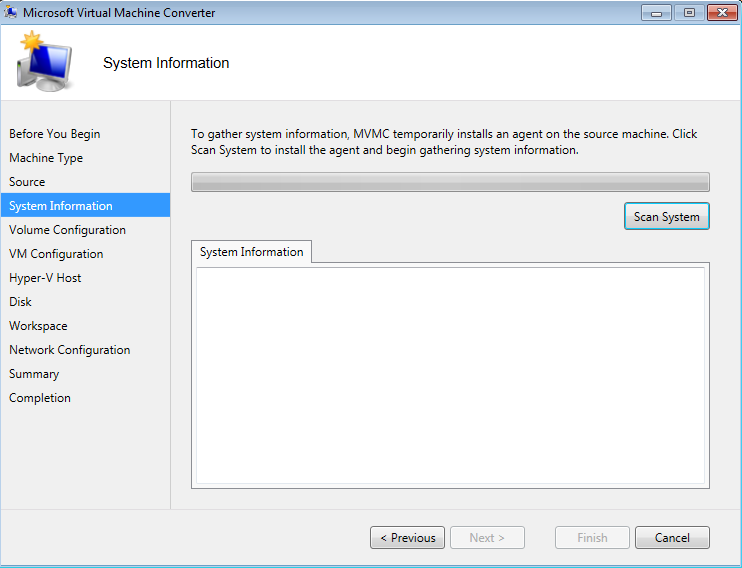The width and height of the screenshot is (742, 568).
Task: Click inside the System Information results pane
Action: click(450, 375)
